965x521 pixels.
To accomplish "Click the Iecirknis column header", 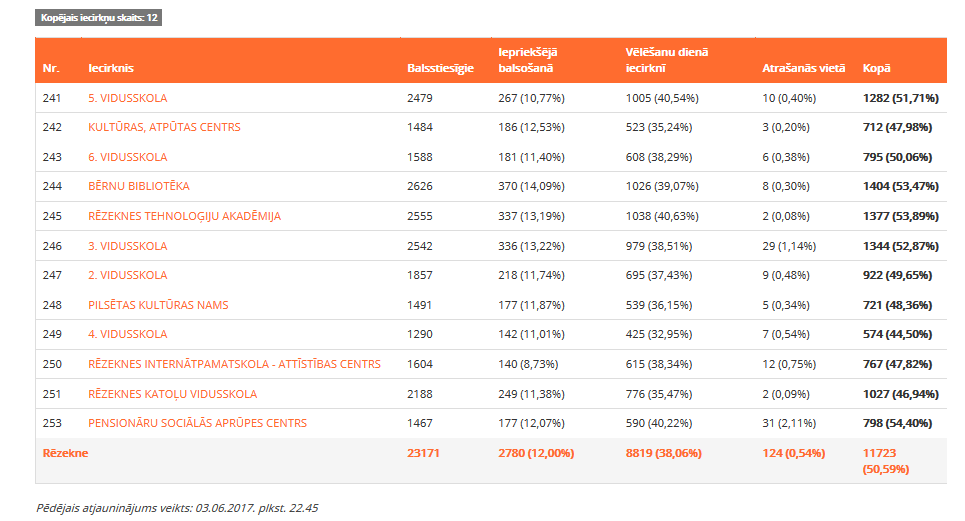I will coord(111,68).
